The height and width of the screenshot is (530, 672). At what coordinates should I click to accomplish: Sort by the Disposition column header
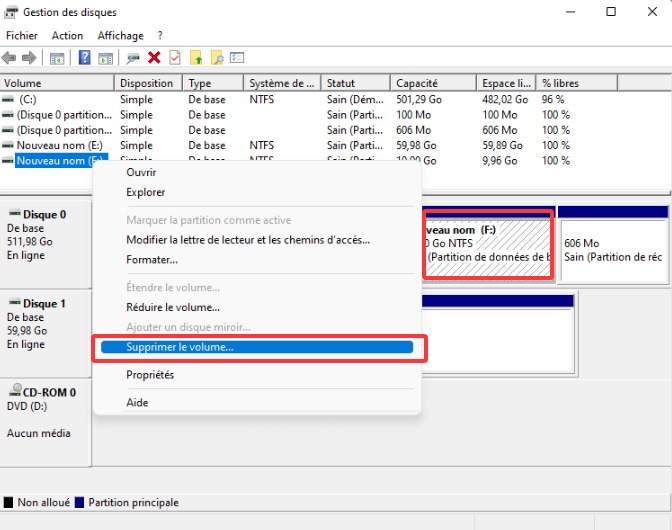click(x=148, y=83)
